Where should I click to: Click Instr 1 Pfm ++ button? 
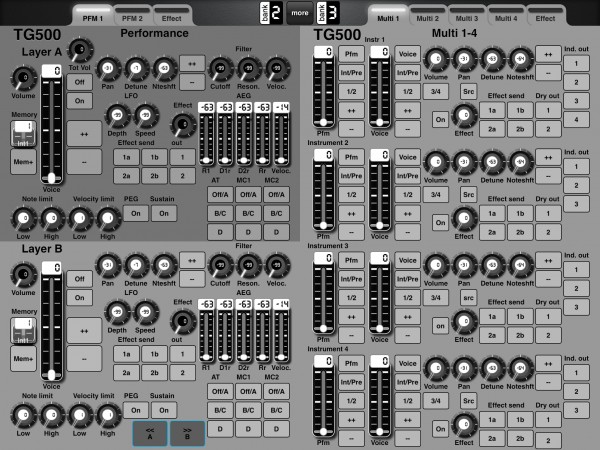pyautogui.click(x=351, y=111)
